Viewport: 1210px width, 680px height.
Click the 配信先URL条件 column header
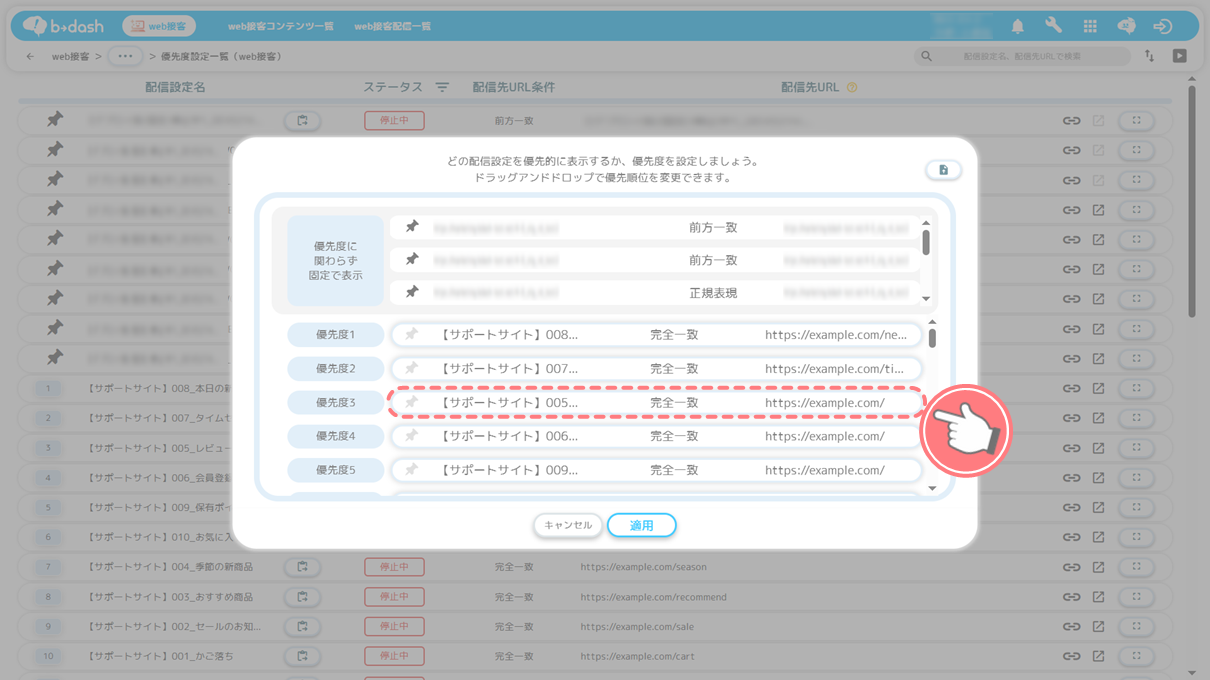point(514,88)
